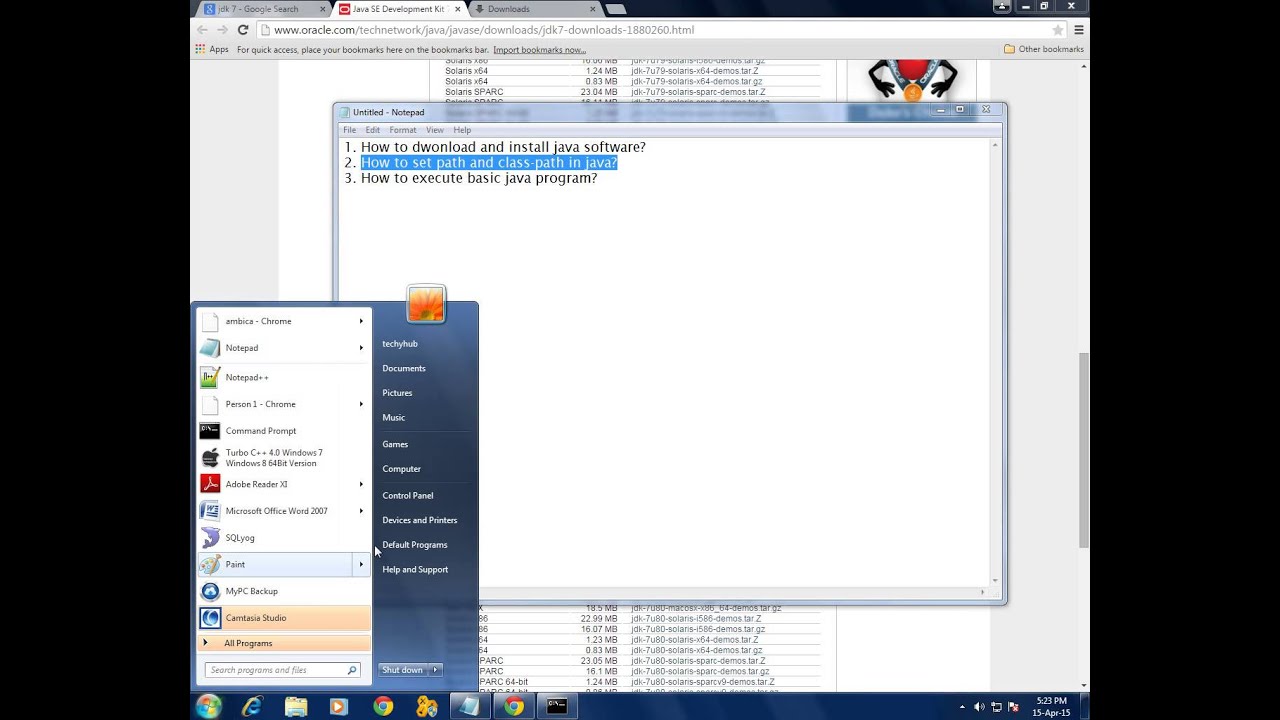Image resolution: width=1280 pixels, height=720 pixels.
Task: Open Notepad Help menu
Action: tap(462, 130)
